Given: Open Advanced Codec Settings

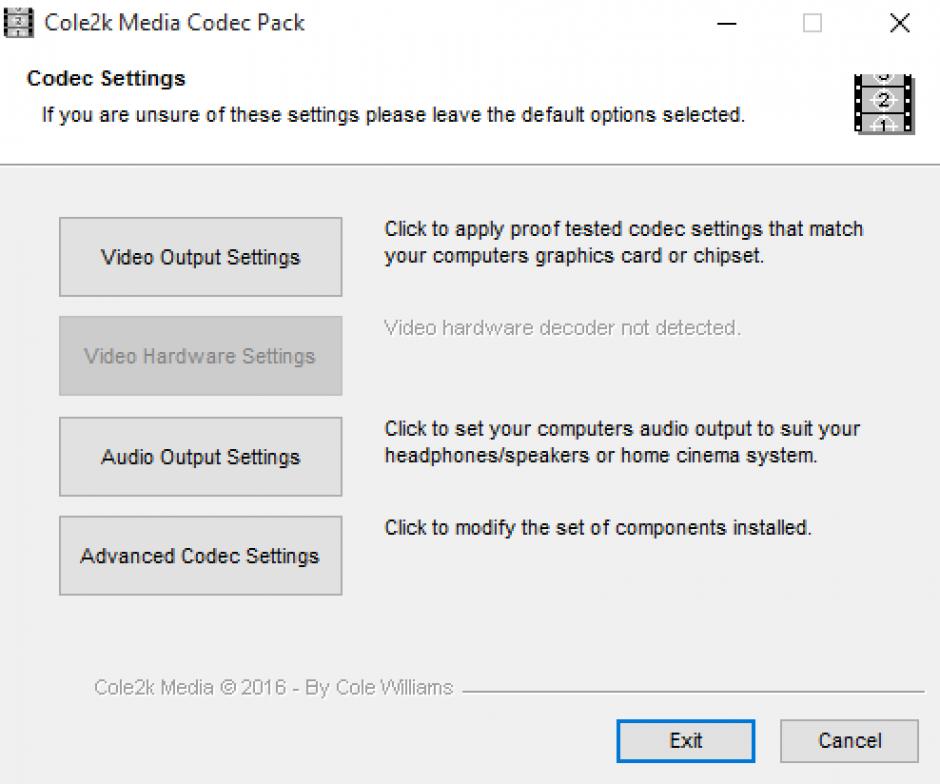Looking at the screenshot, I should [x=200, y=555].
